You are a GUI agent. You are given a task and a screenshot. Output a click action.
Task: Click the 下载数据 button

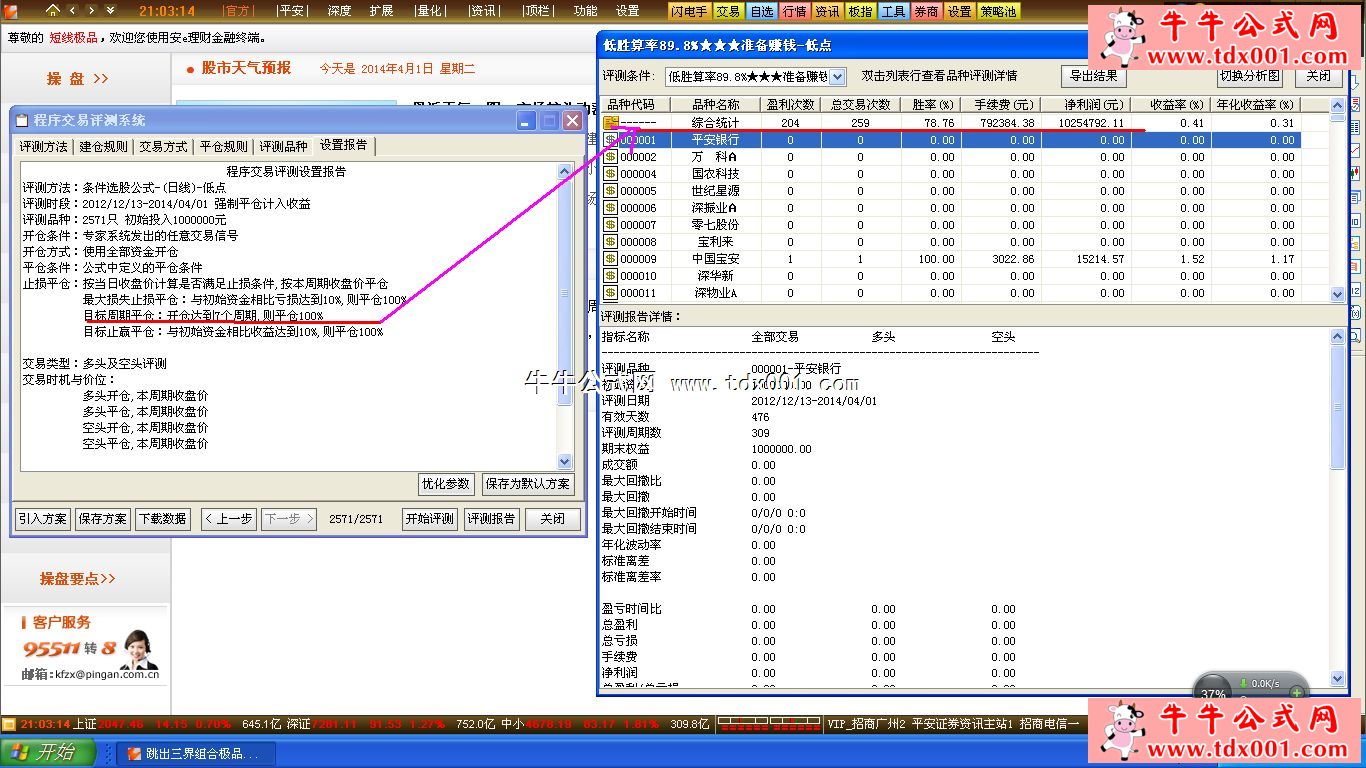coord(162,519)
